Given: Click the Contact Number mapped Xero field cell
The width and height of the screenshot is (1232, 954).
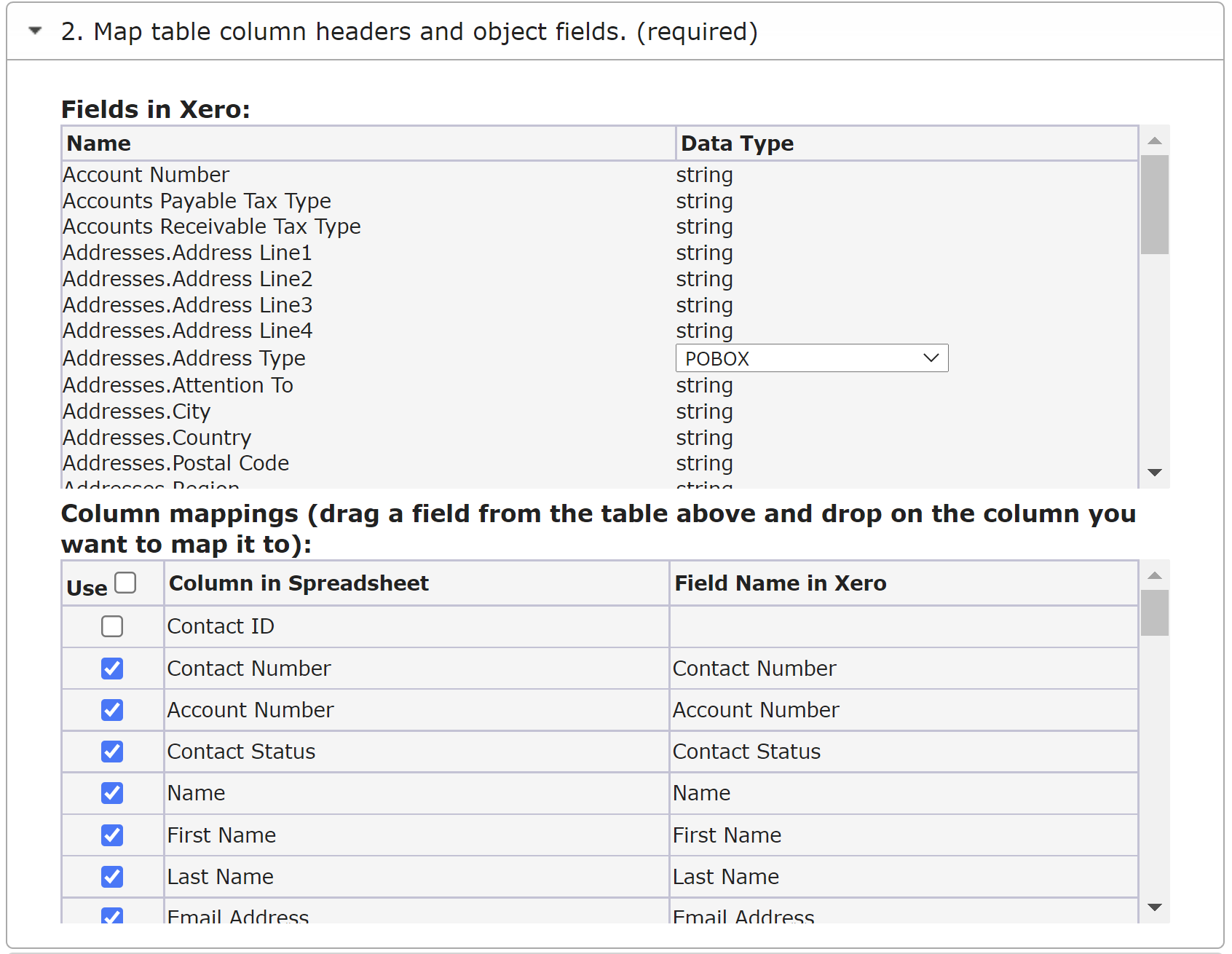Looking at the screenshot, I should point(904,669).
